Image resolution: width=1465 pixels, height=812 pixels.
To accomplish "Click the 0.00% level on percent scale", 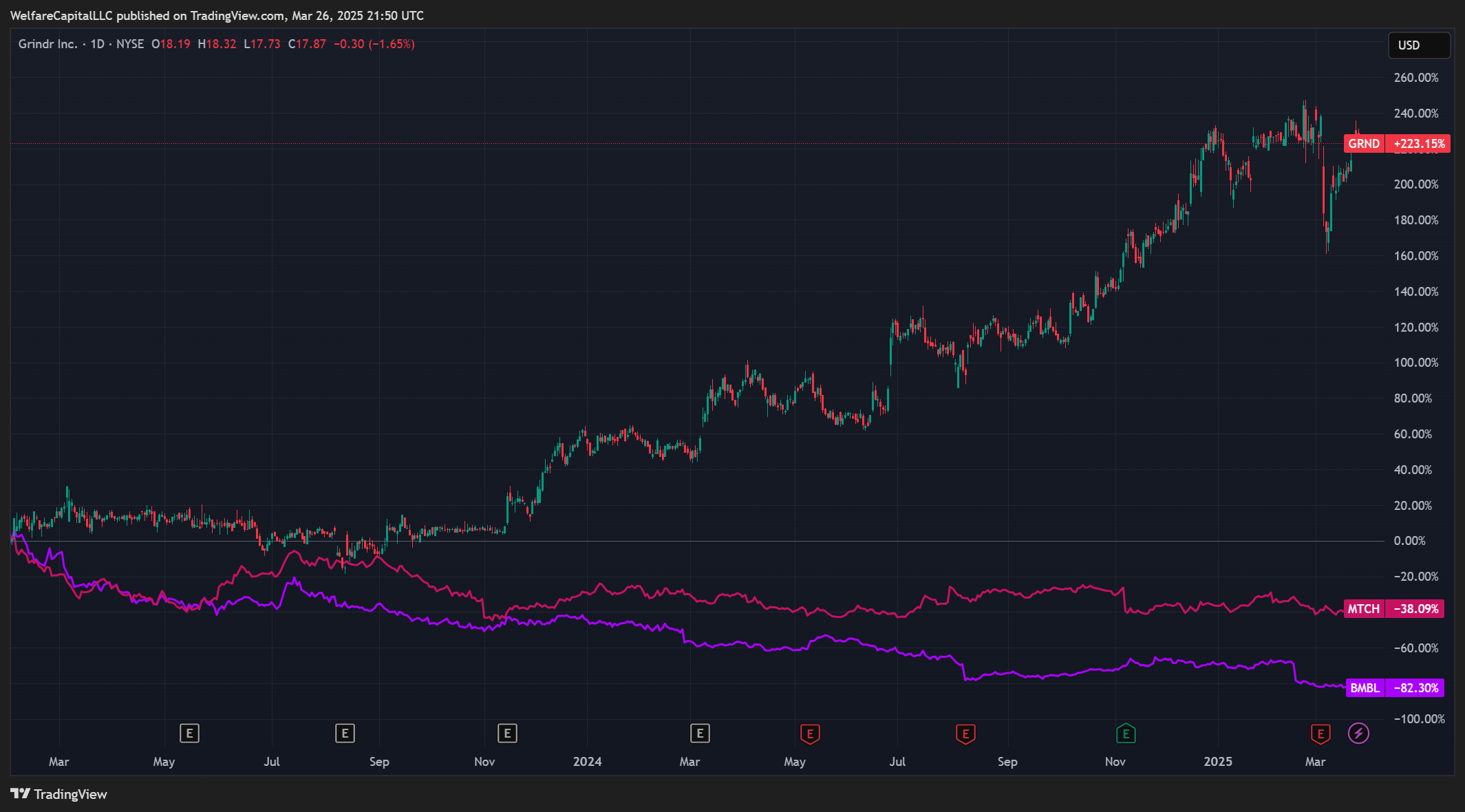I will point(1410,541).
